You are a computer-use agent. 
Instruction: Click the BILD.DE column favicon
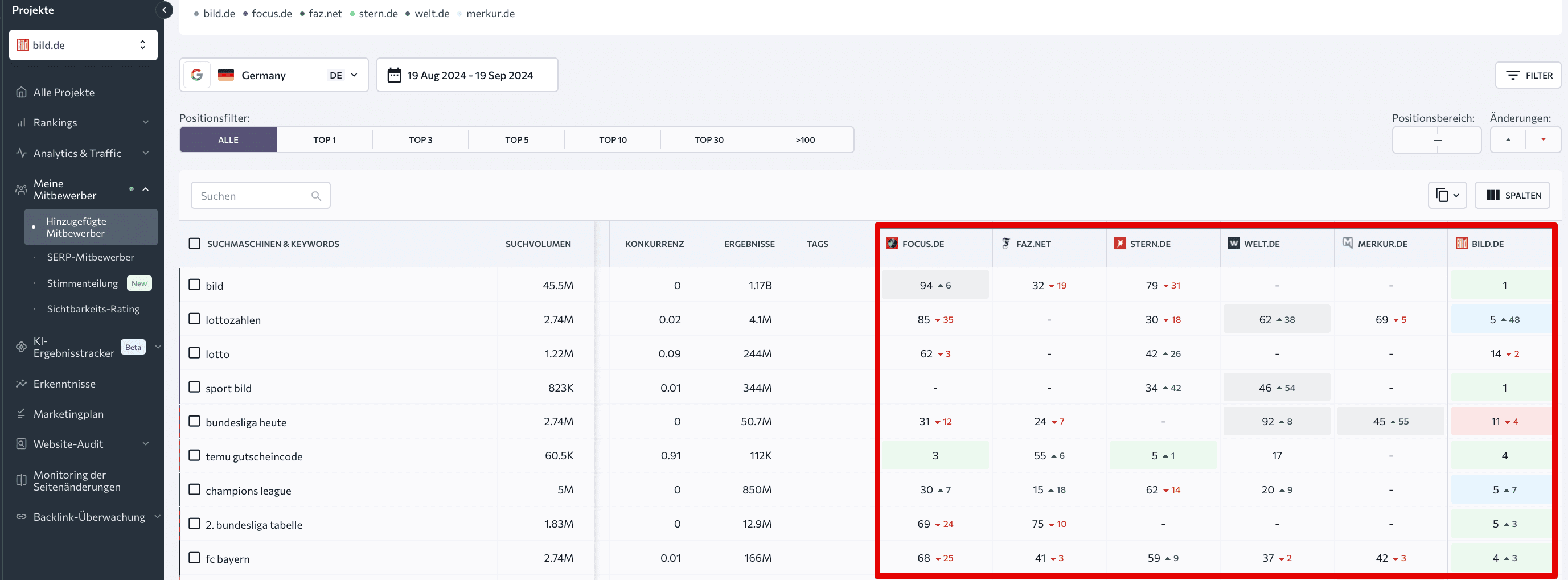[1462, 244]
